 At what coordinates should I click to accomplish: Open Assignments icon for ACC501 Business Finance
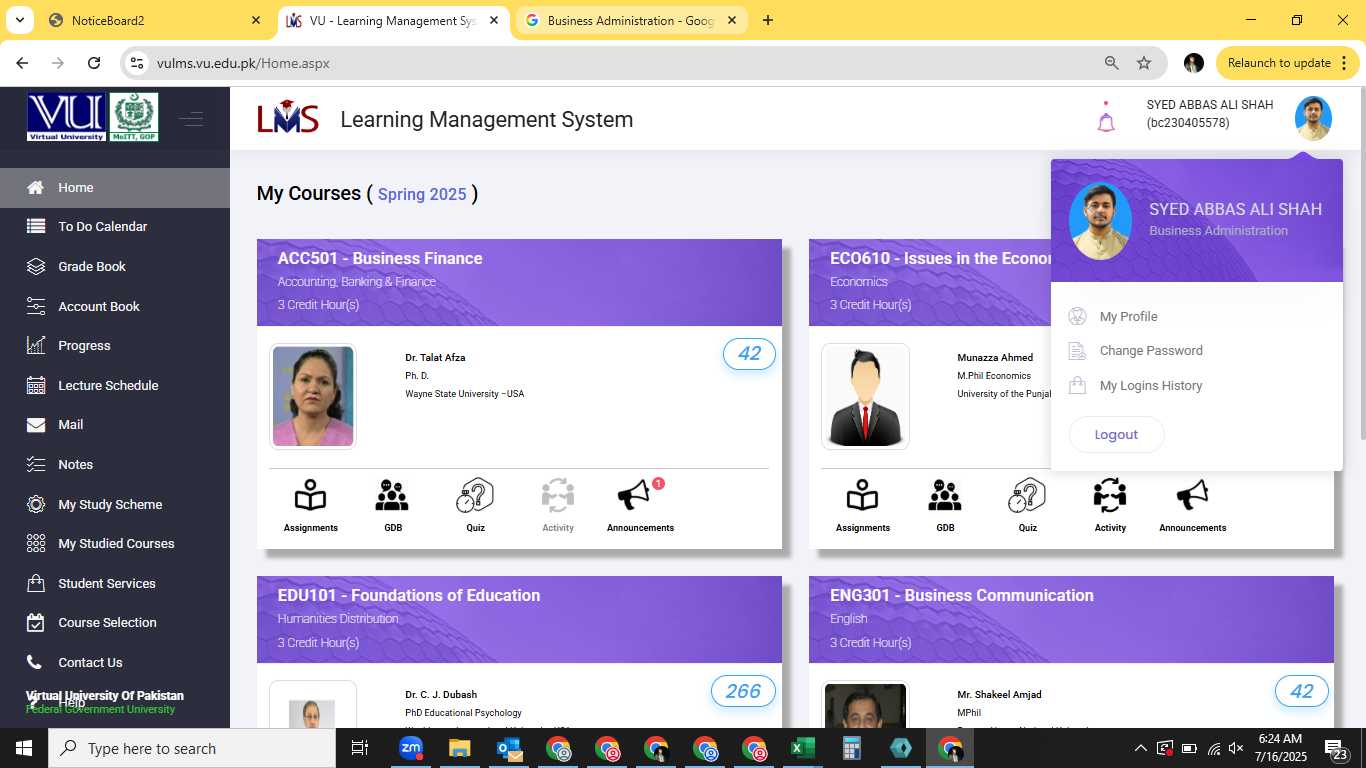tap(310, 505)
